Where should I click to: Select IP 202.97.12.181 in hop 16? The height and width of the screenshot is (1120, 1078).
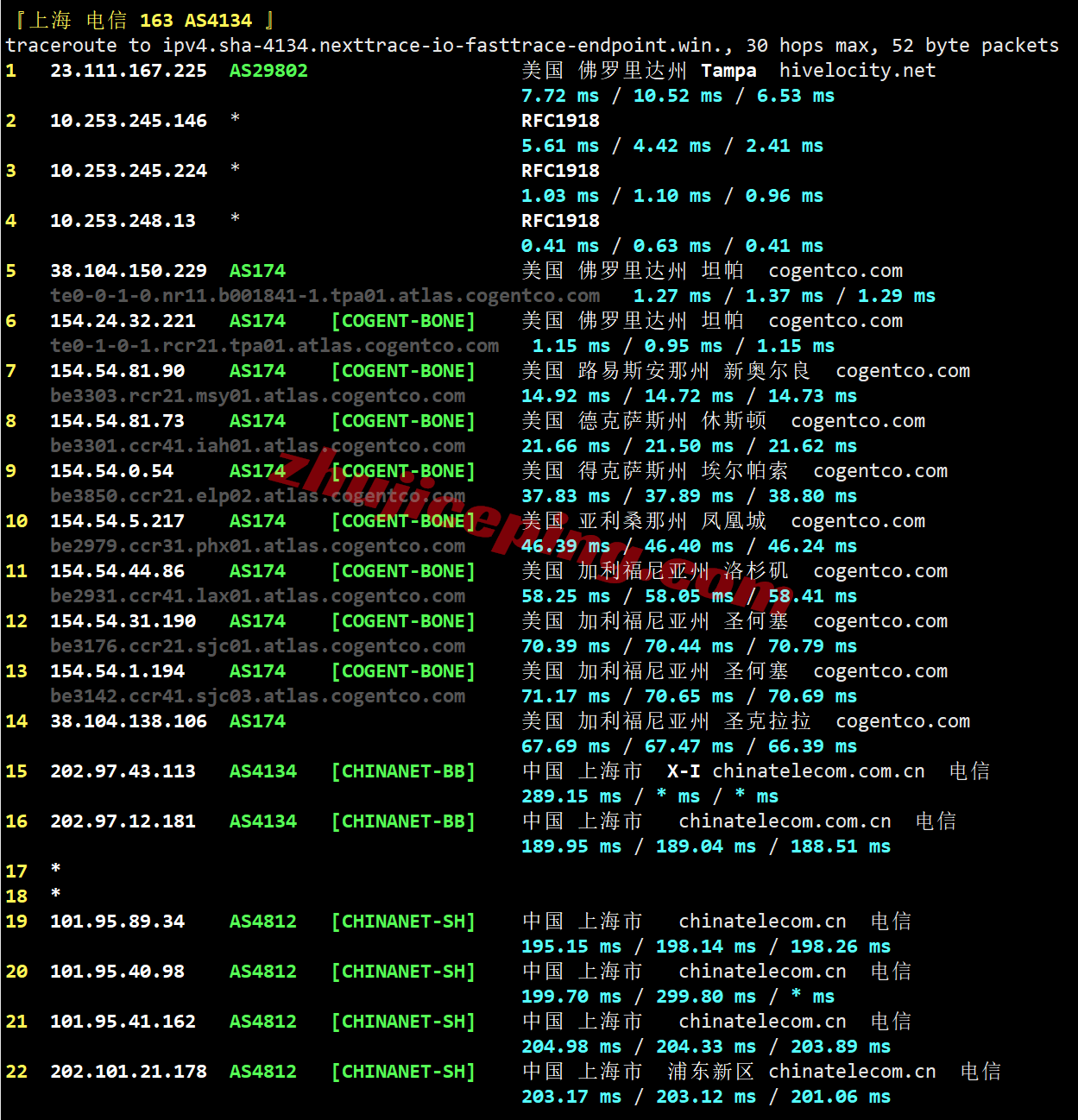[123, 821]
